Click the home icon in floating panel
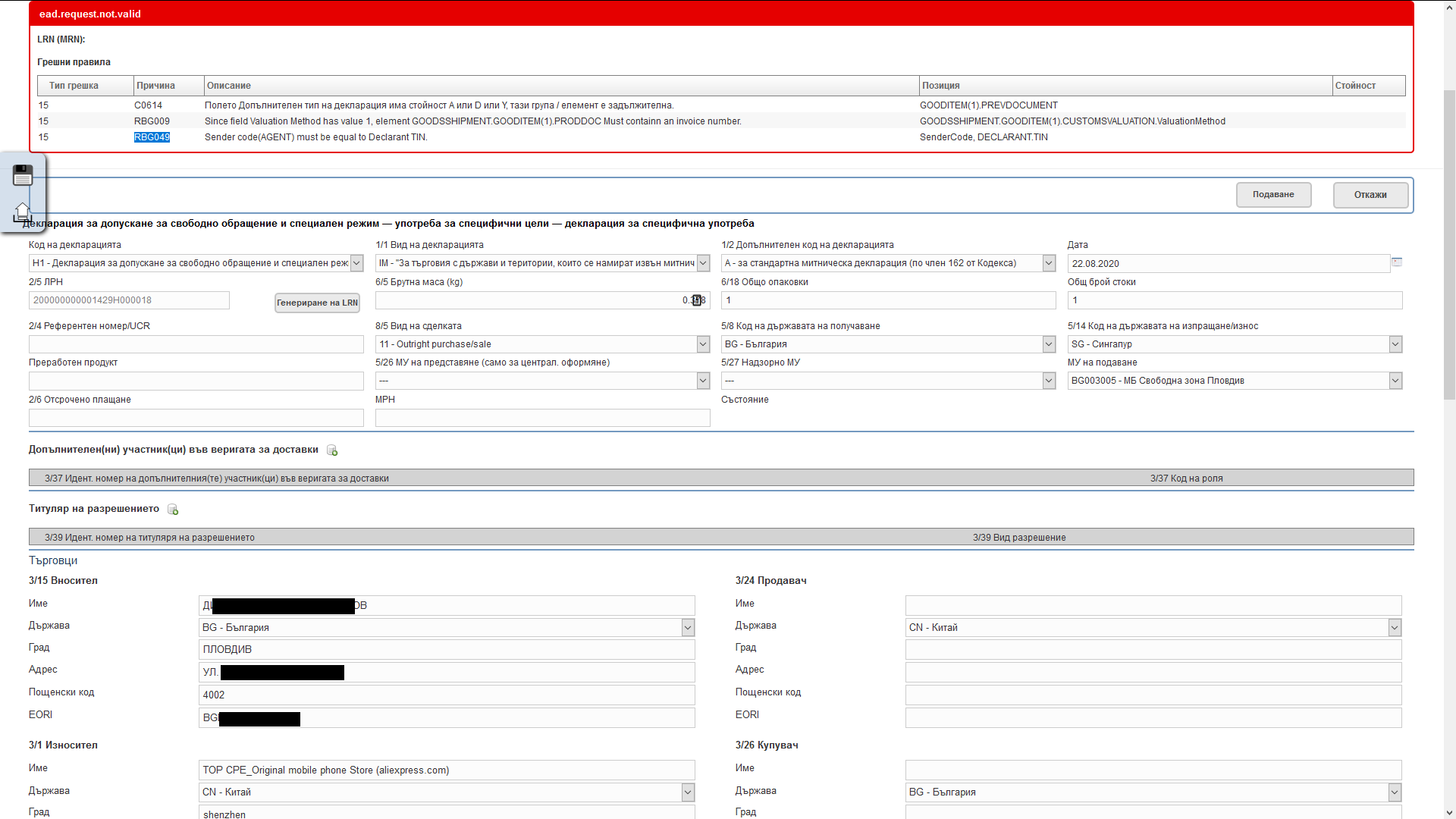 23,212
